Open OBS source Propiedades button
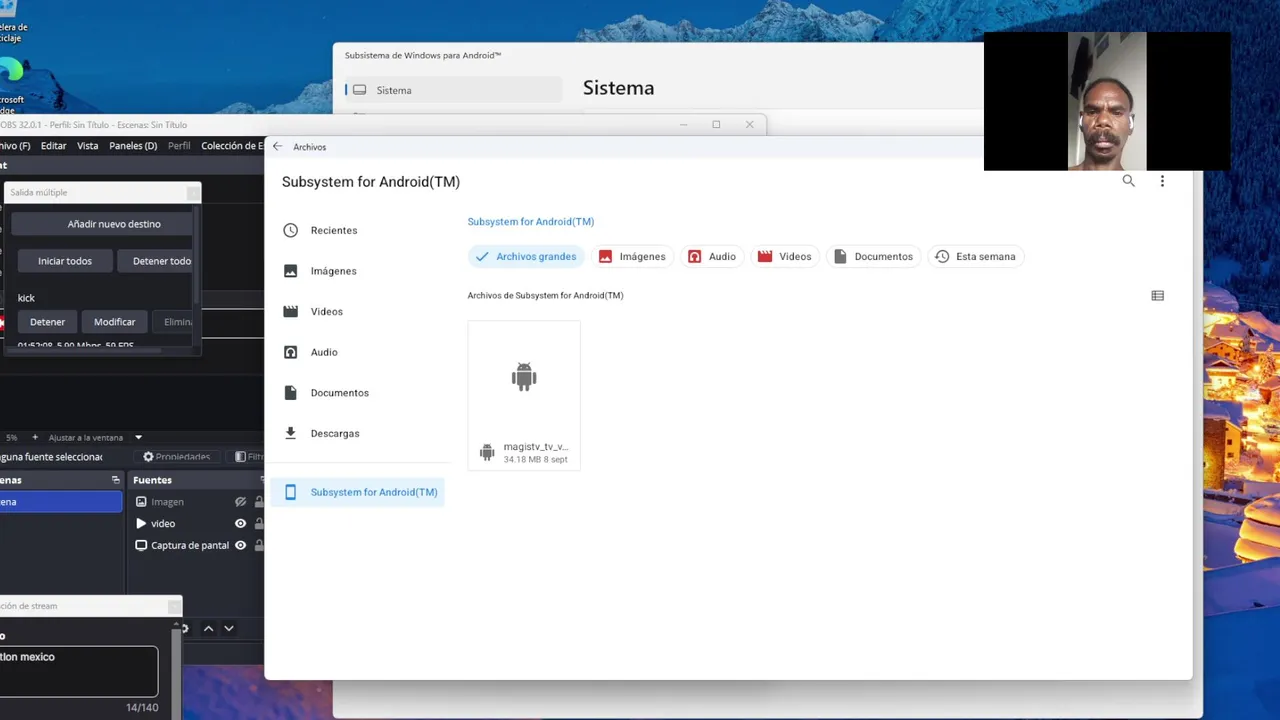Viewport: 1280px width, 720px height. pyautogui.click(x=177, y=457)
